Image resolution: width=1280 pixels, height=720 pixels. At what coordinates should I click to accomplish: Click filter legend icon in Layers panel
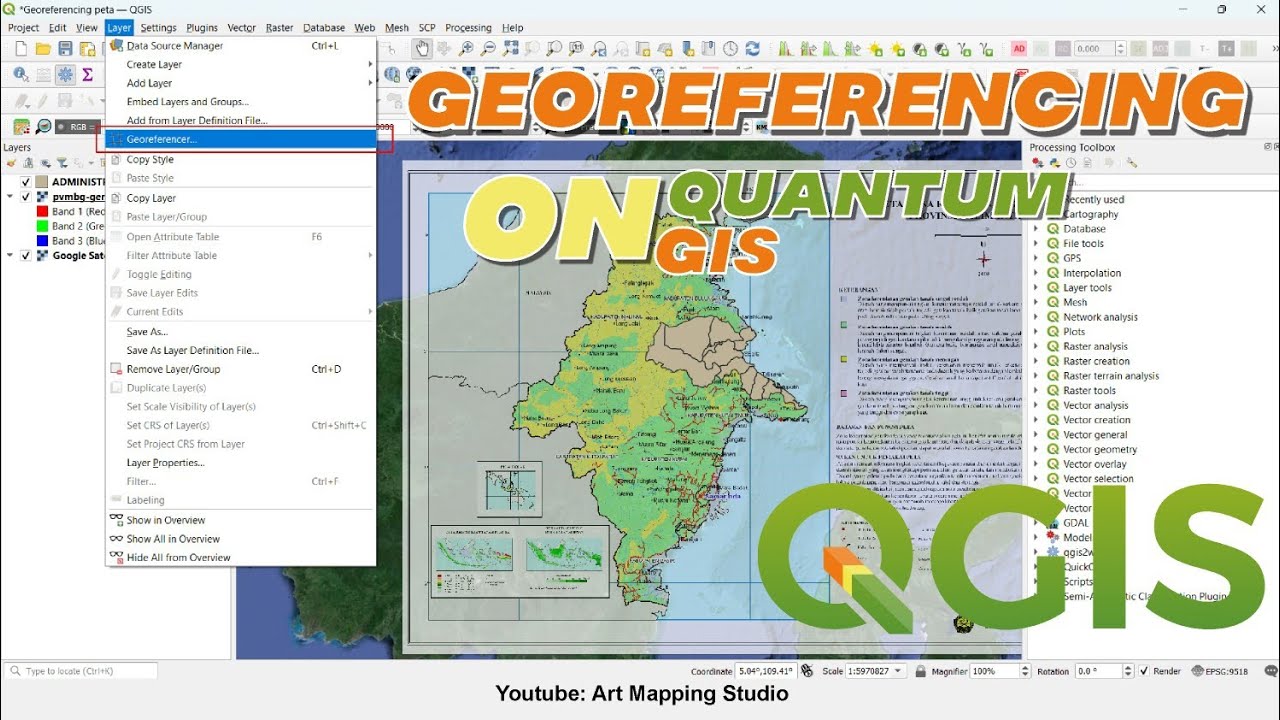coord(61,163)
